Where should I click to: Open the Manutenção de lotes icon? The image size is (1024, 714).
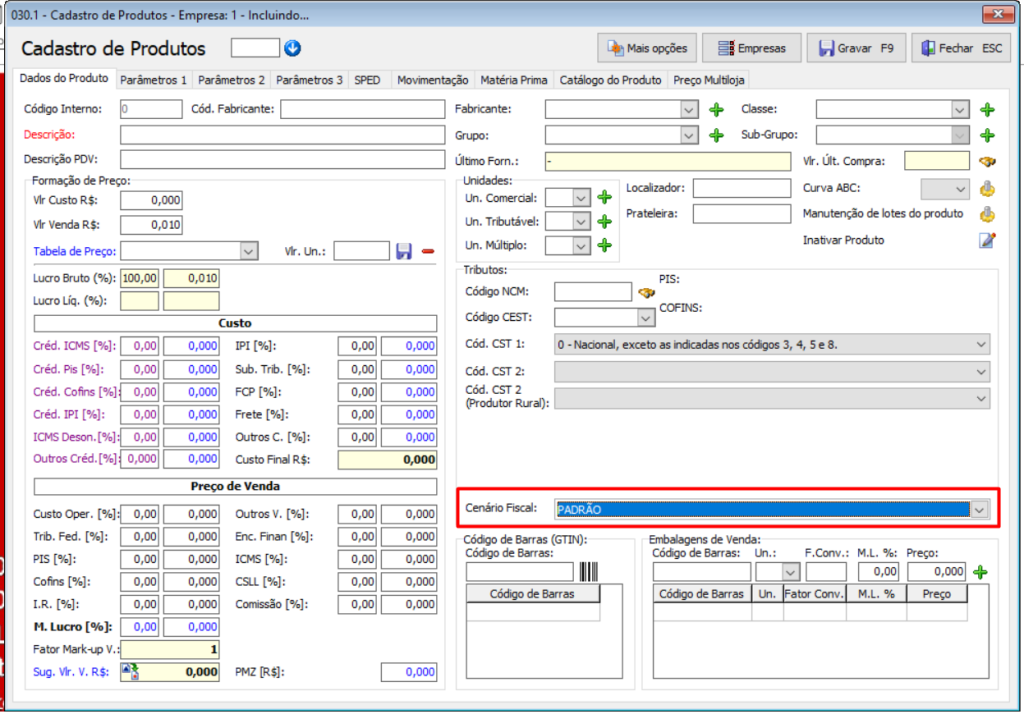pos(987,214)
